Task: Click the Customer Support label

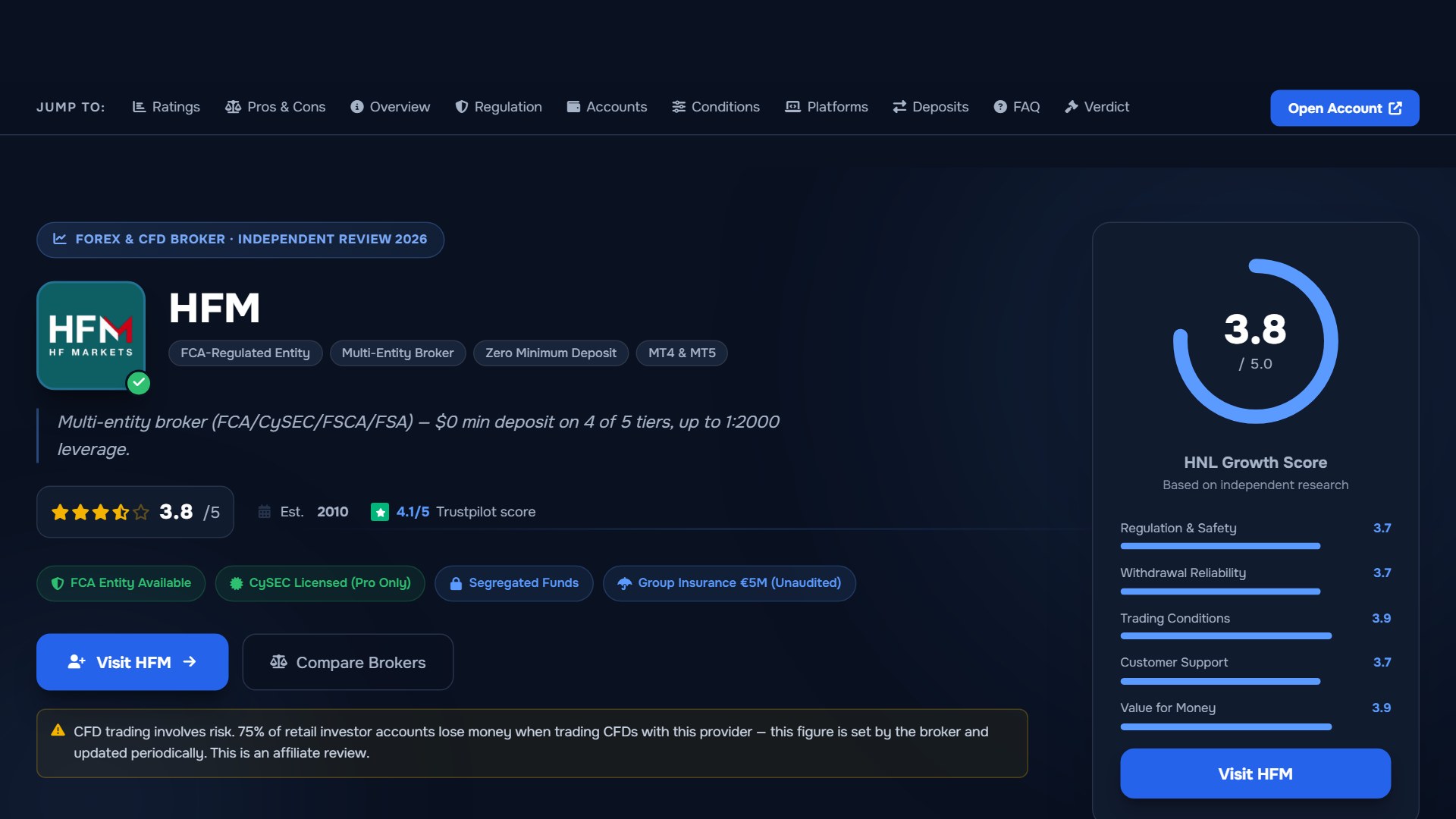Action: point(1174,662)
